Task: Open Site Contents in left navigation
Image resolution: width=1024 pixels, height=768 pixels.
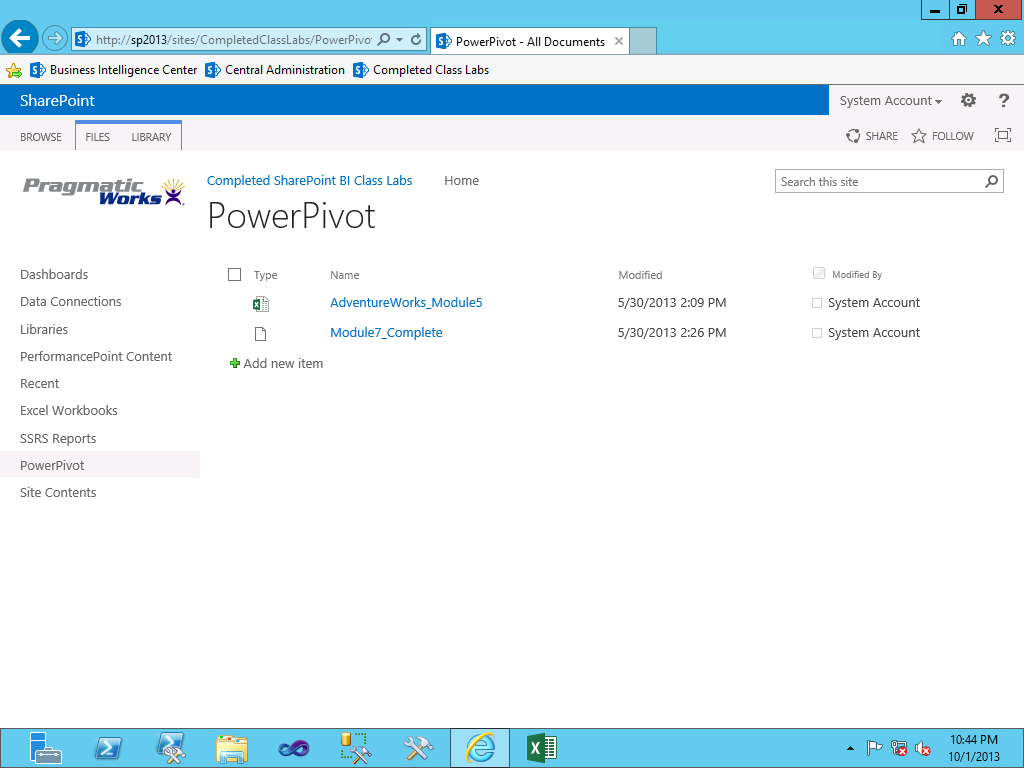Action: pyautogui.click(x=58, y=492)
